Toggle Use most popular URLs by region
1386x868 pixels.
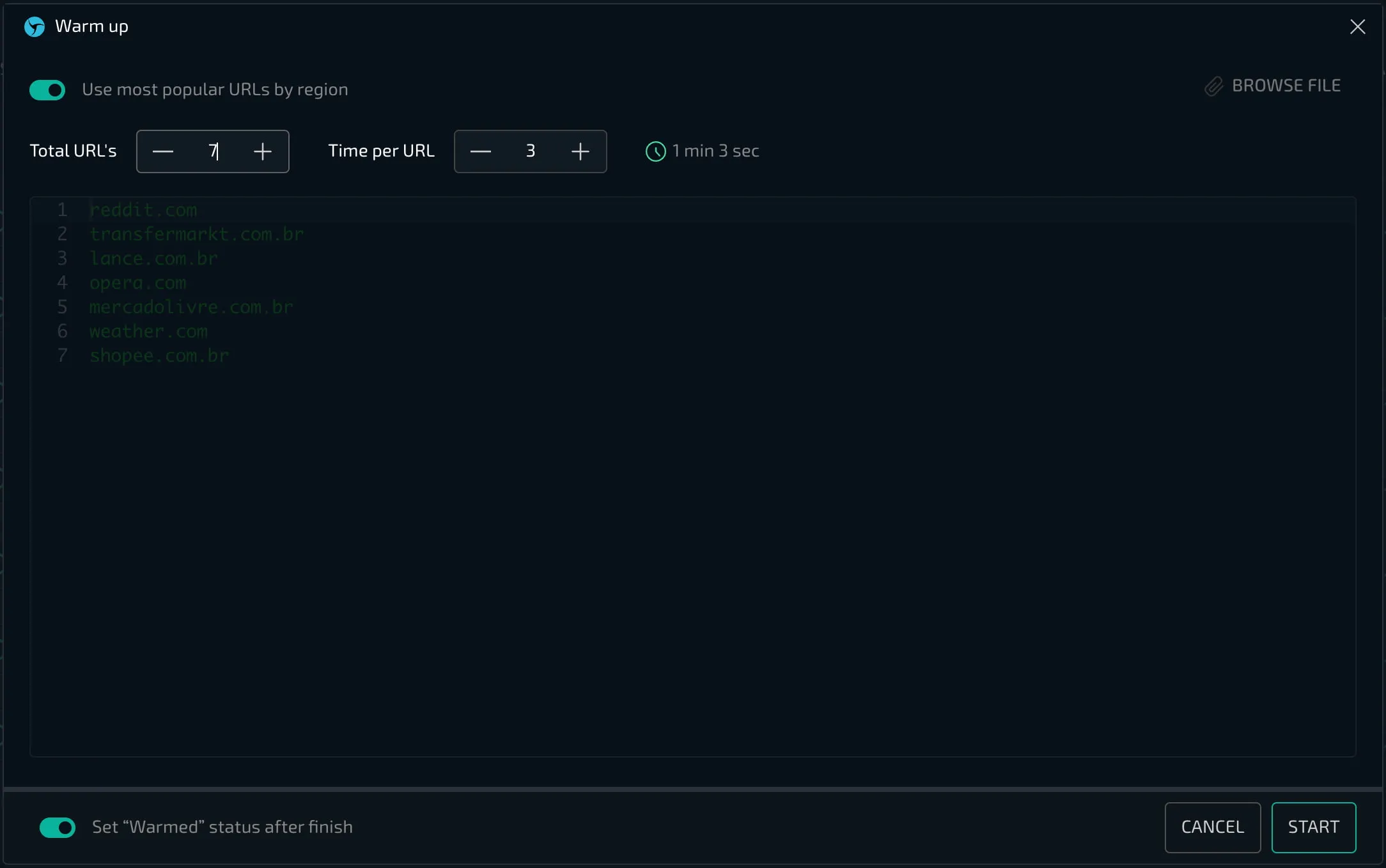tap(47, 90)
